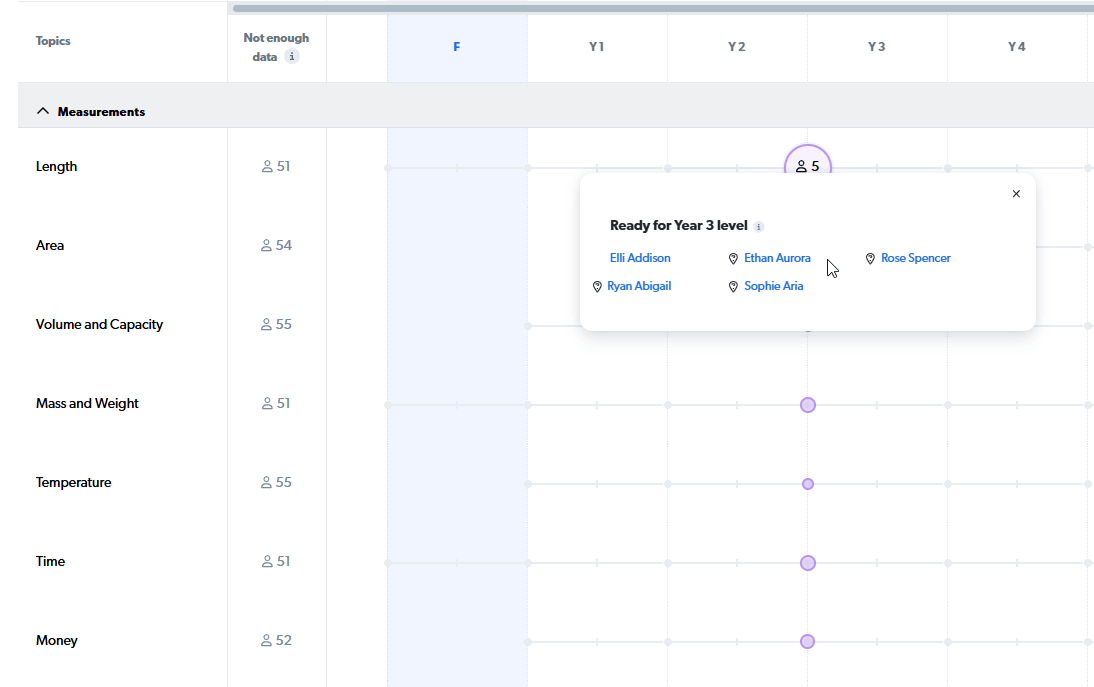Click the pin icon beside Rose Spencer
This screenshot has width=1094, height=687.
(x=870, y=259)
